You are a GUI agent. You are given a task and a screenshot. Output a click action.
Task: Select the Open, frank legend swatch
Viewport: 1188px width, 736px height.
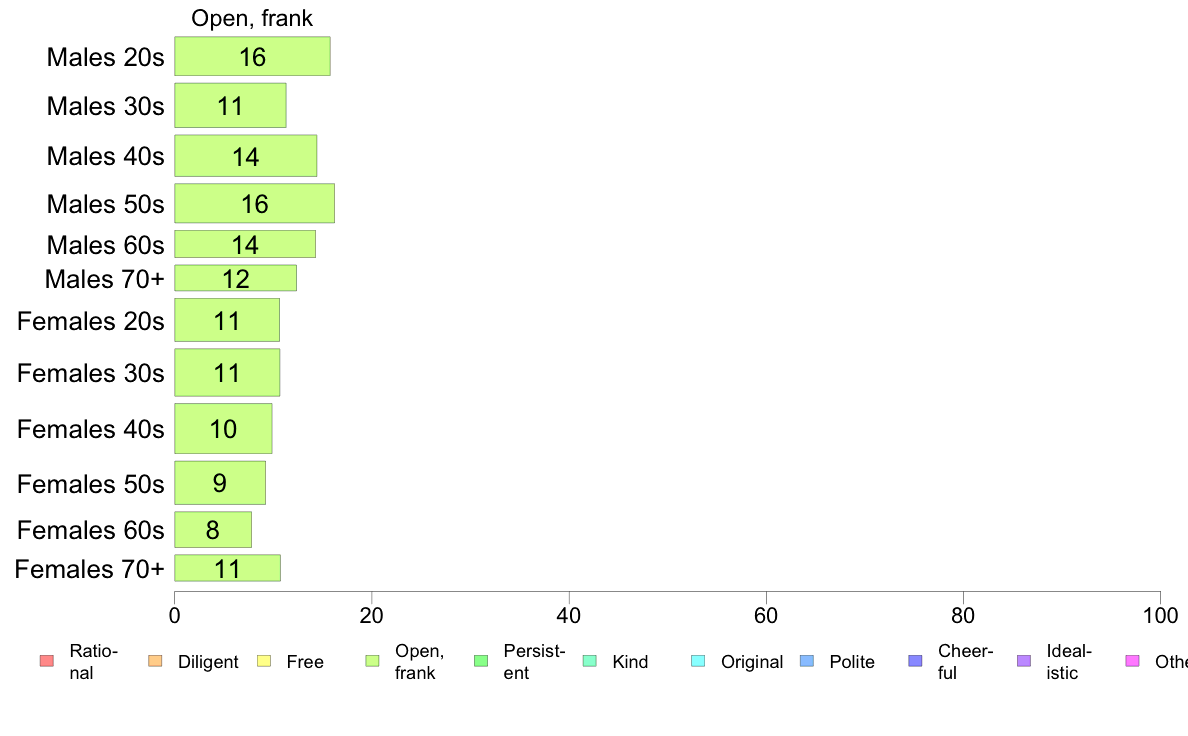[372, 661]
